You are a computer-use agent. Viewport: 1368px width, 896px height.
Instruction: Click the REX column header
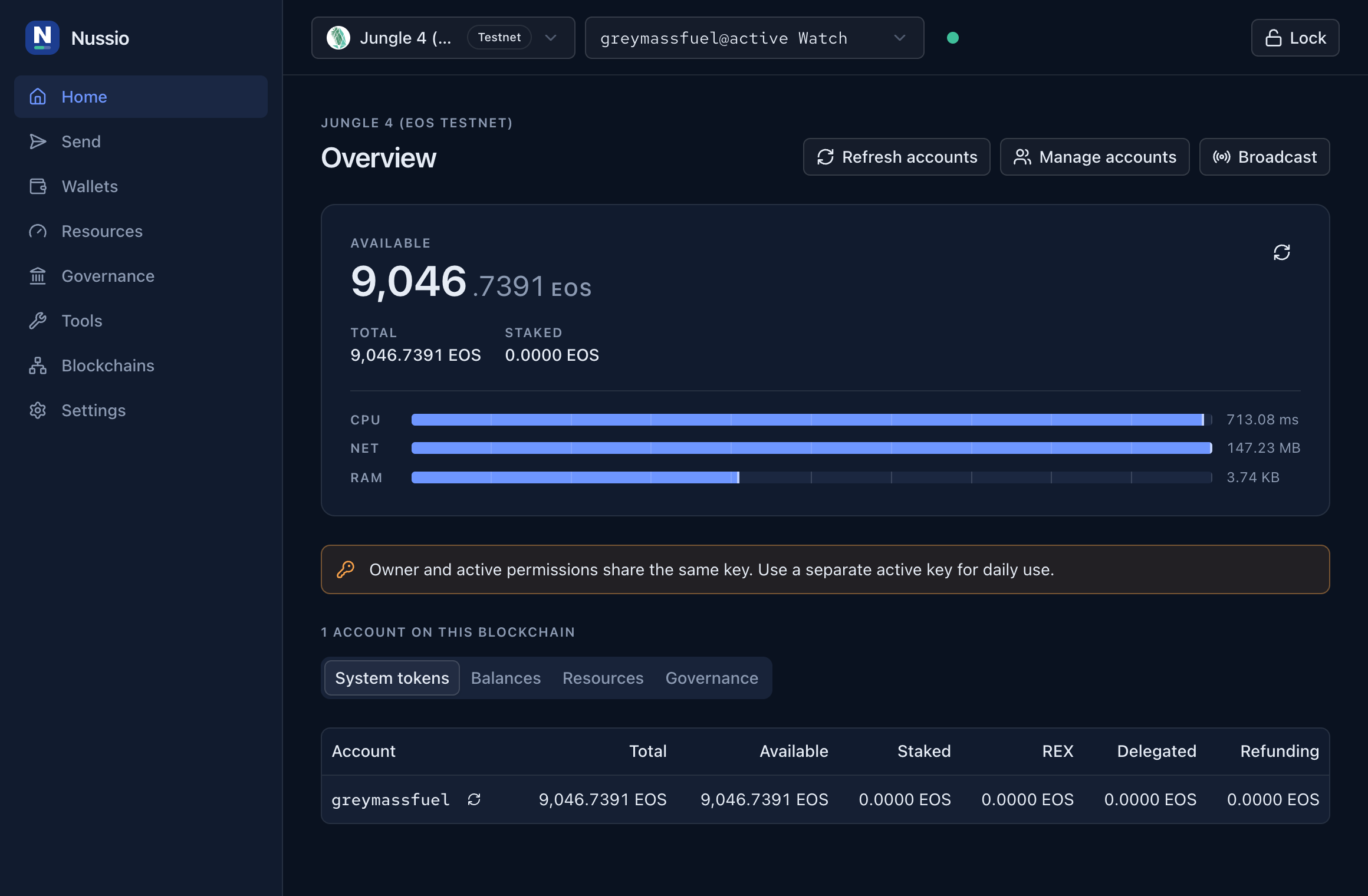tap(1058, 751)
